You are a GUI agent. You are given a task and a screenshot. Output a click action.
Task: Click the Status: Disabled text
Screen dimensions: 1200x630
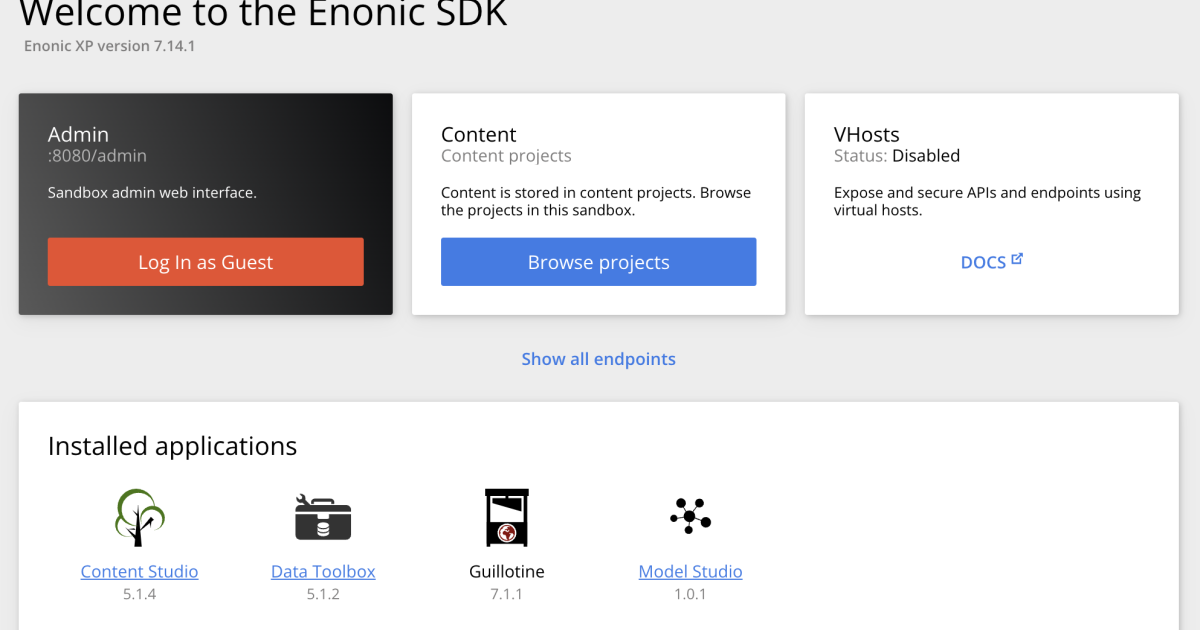(x=897, y=155)
